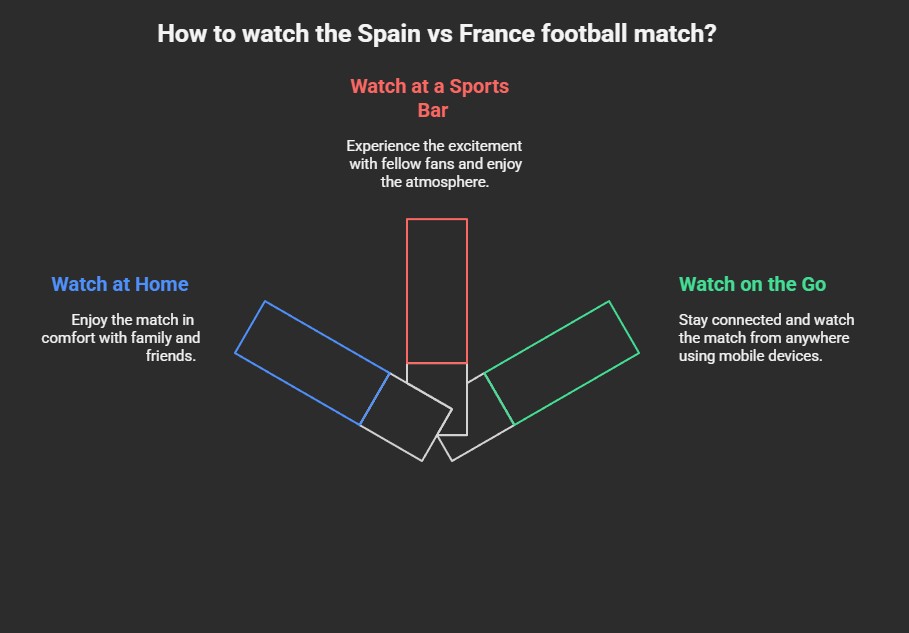Click the word 'Spain' in the title
909x633 pixels.
click(388, 34)
